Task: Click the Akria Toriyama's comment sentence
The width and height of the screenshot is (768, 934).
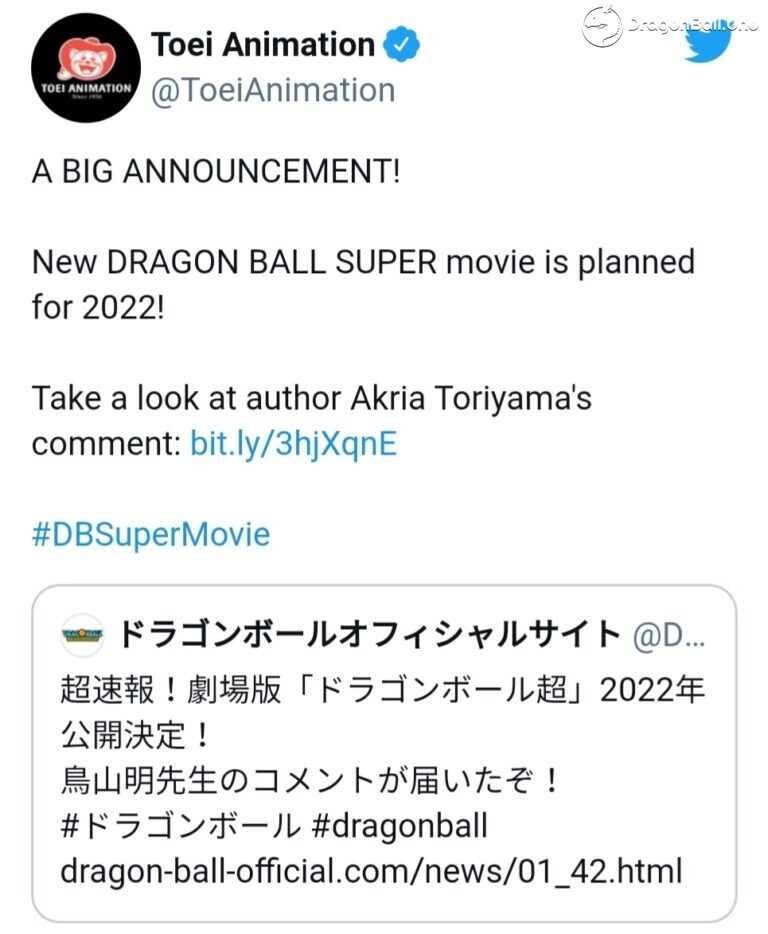Action: click(x=312, y=421)
